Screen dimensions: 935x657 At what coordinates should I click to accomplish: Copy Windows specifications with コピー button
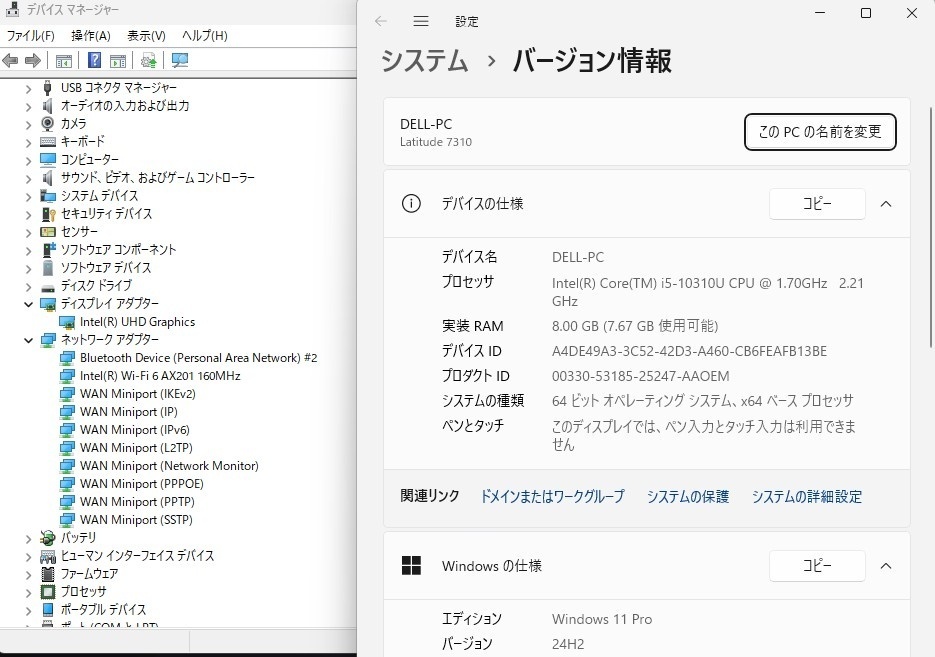[817, 565]
